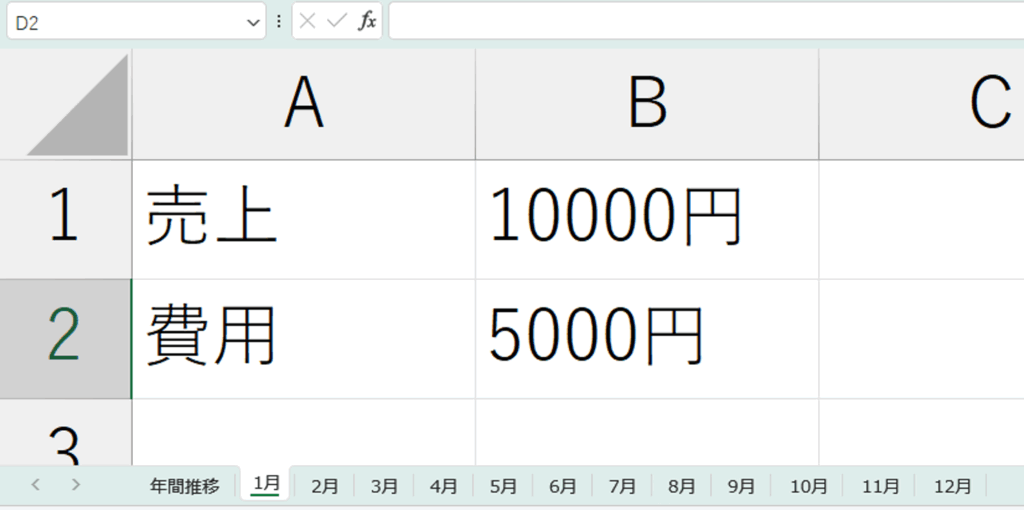Select column A header
This screenshot has height=510, width=1024.
(x=303, y=105)
